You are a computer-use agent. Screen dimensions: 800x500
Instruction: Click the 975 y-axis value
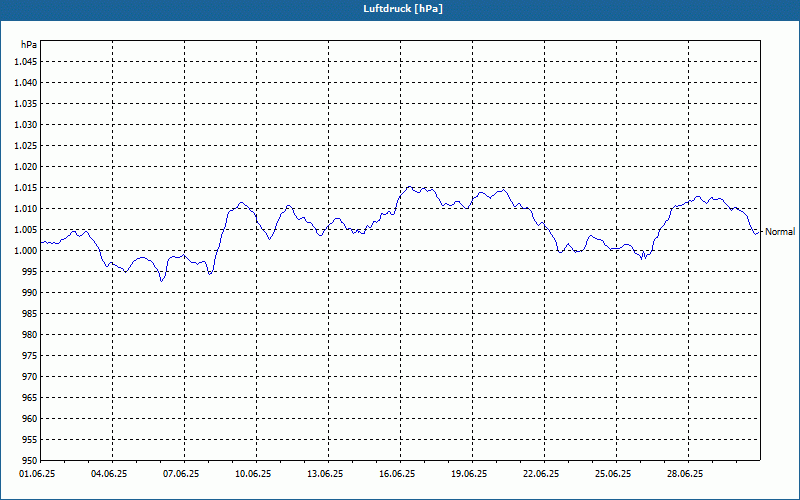[30, 356]
